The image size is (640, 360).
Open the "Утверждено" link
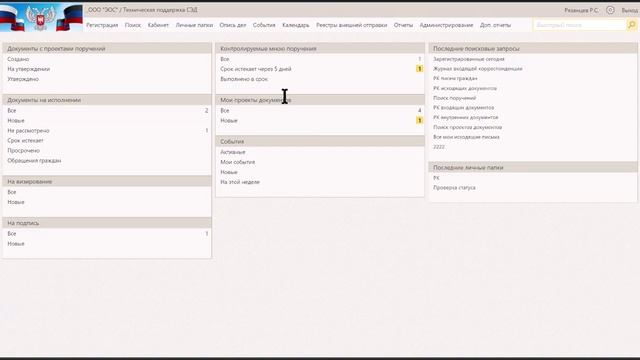tap(23, 79)
